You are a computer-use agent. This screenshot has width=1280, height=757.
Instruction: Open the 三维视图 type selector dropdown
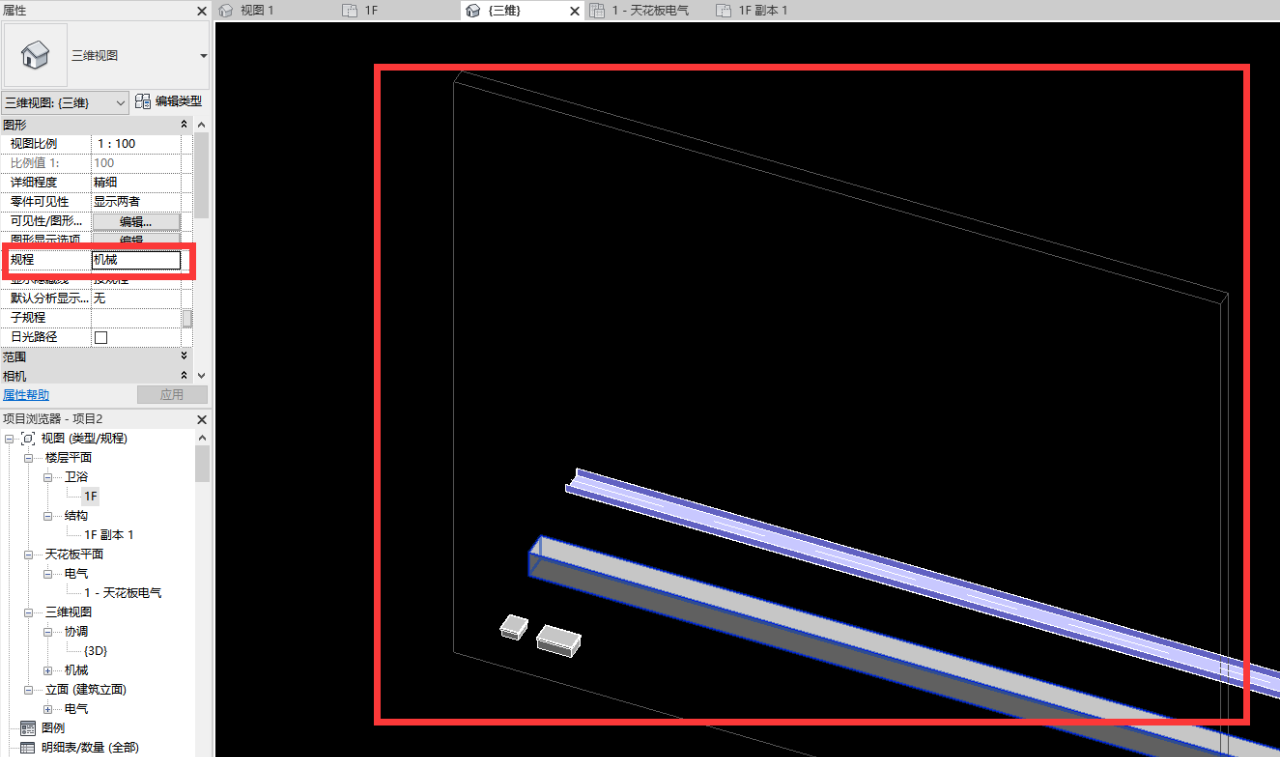coord(203,56)
